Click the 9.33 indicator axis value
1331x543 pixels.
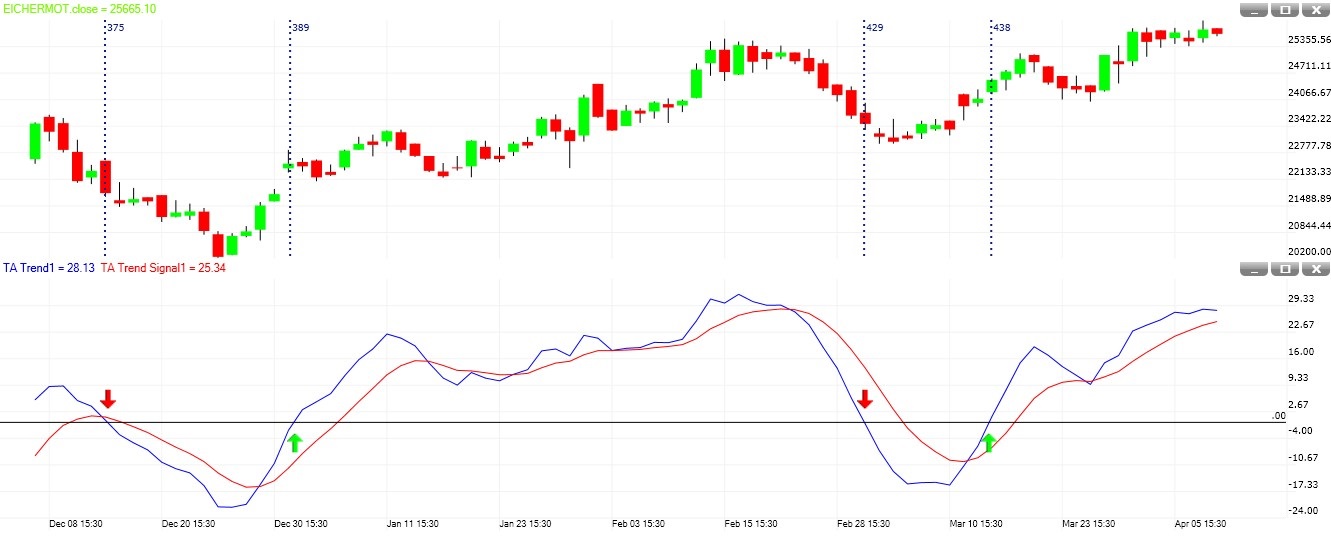(1300, 378)
